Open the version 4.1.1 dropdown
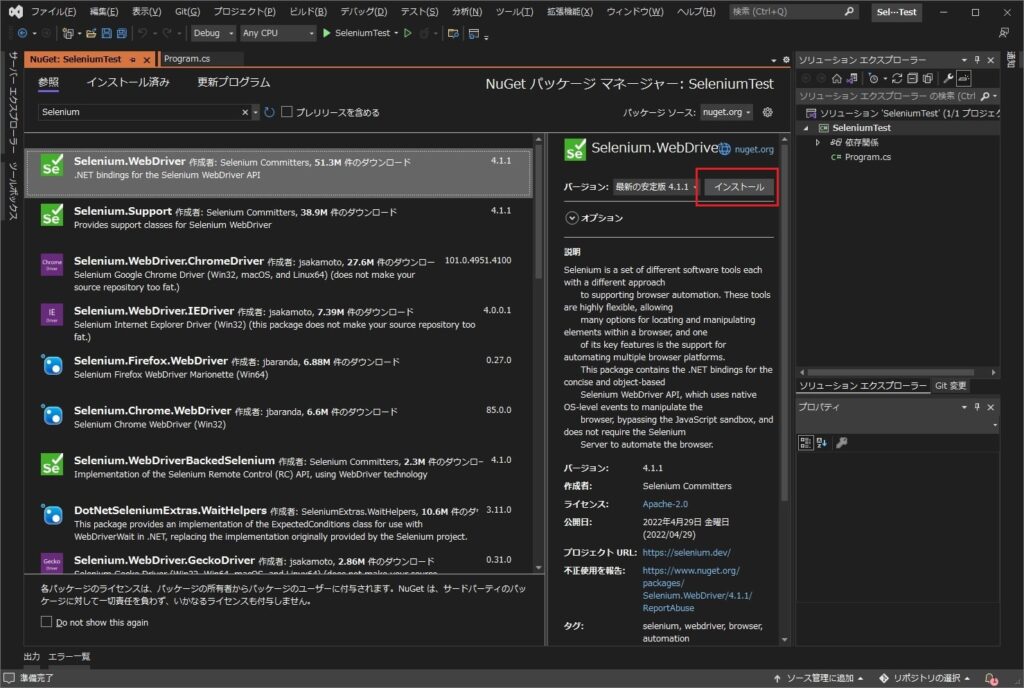The width and height of the screenshot is (1024, 688). tap(656, 187)
